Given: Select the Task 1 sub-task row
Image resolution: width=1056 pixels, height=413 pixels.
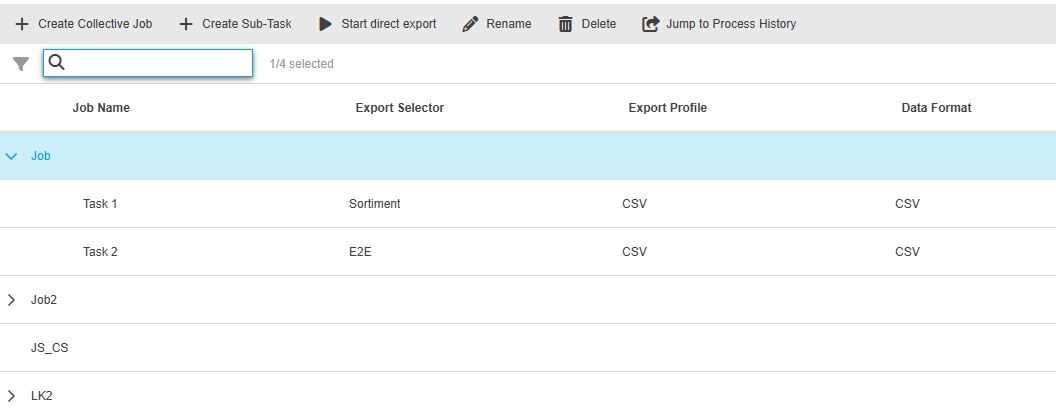Looking at the screenshot, I should pyautogui.click(x=100, y=204).
